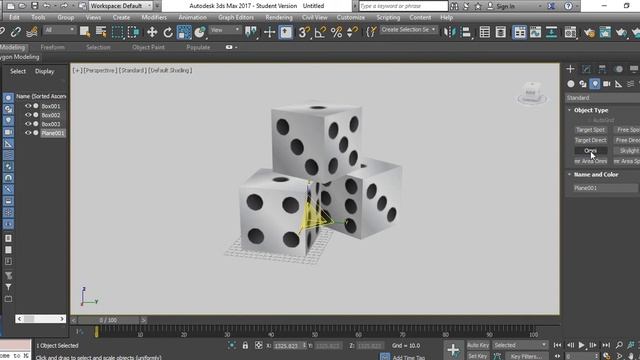
Task: Click the scene explorer horizontal scrollbar
Action: [40, 319]
